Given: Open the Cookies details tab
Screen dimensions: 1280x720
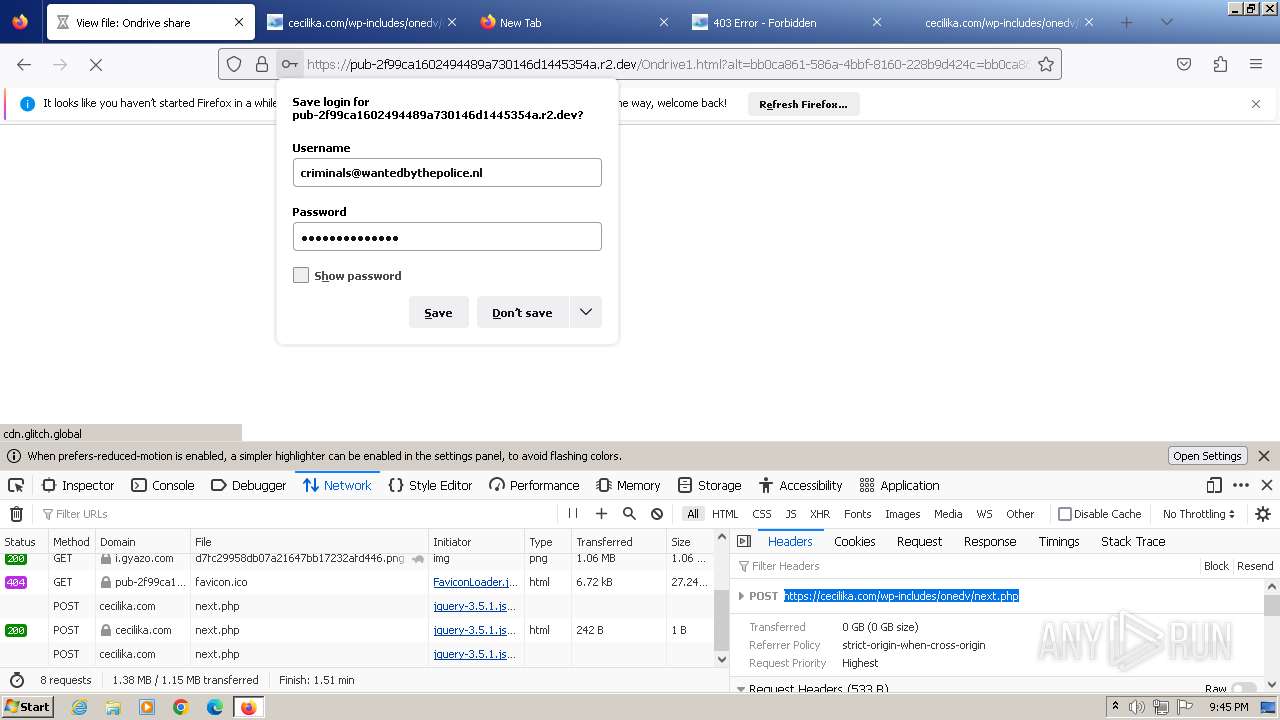Looking at the screenshot, I should (854, 541).
